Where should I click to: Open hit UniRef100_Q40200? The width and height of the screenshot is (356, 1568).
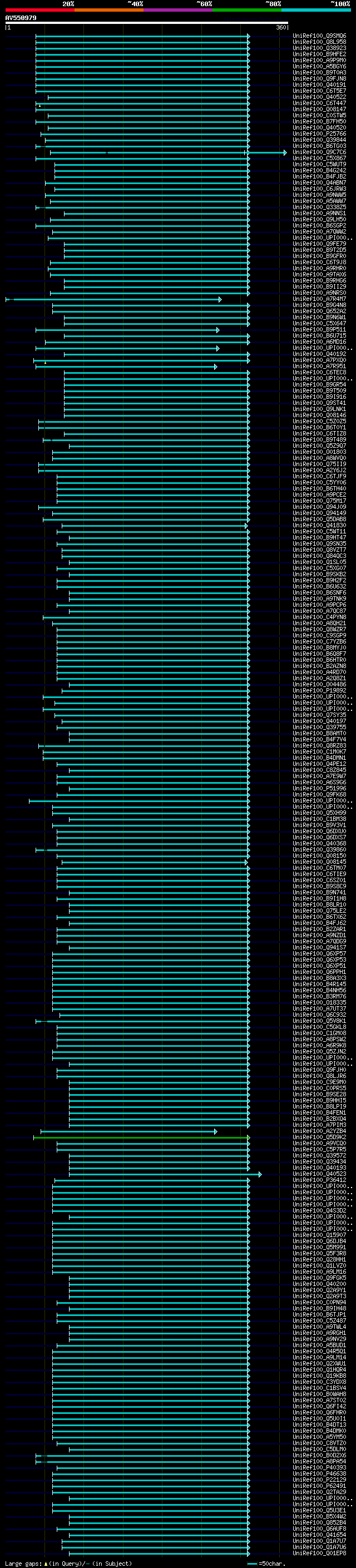pos(319,1284)
